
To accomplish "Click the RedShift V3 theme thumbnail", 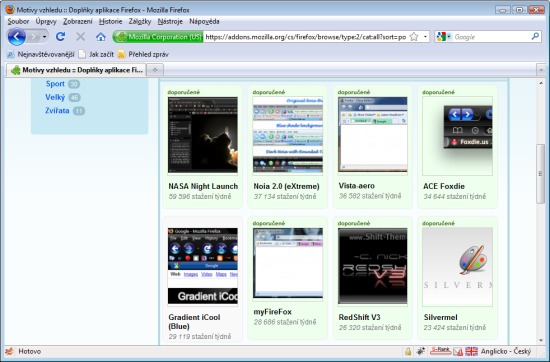I will coord(373,267).
